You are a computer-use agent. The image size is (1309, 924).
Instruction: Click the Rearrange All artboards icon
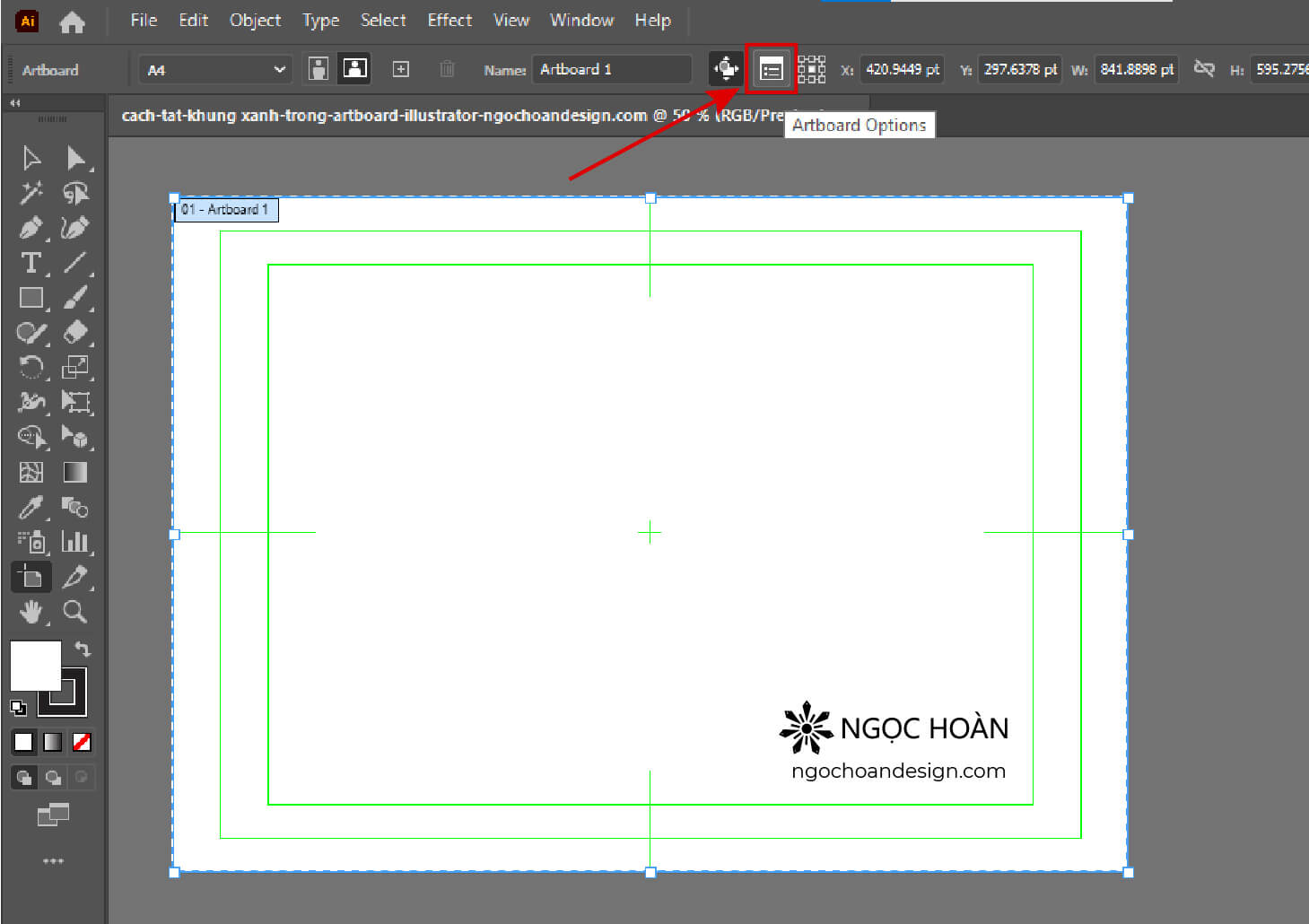(x=811, y=69)
